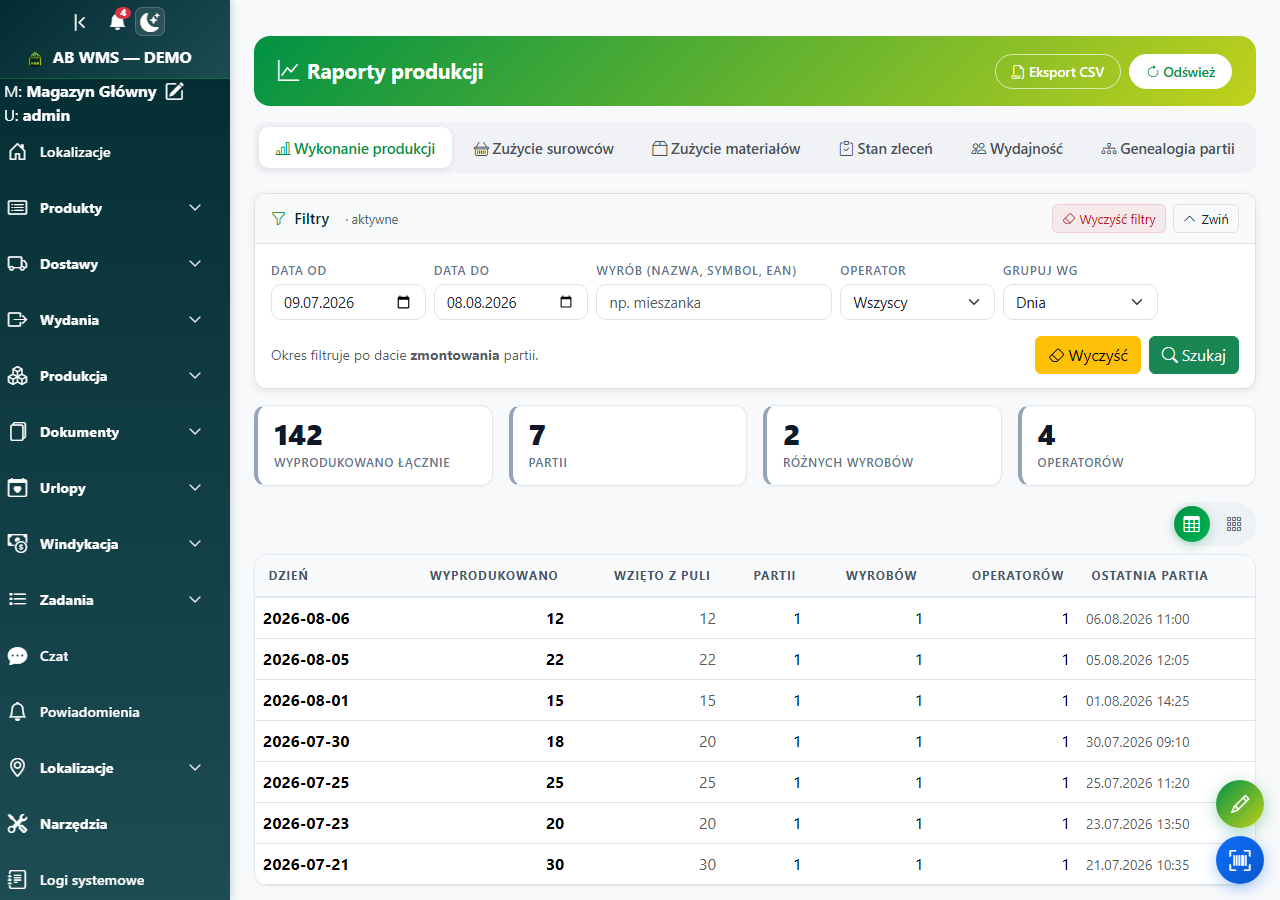Switch to table view icon
The width and height of the screenshot is (1280, 900).
pos(1191,524)
